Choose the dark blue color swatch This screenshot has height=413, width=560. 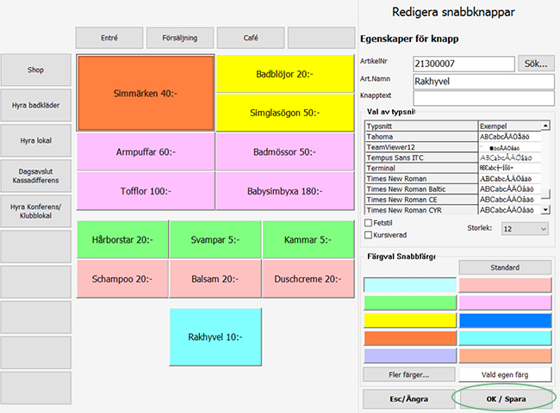click(x=505, y=320)
